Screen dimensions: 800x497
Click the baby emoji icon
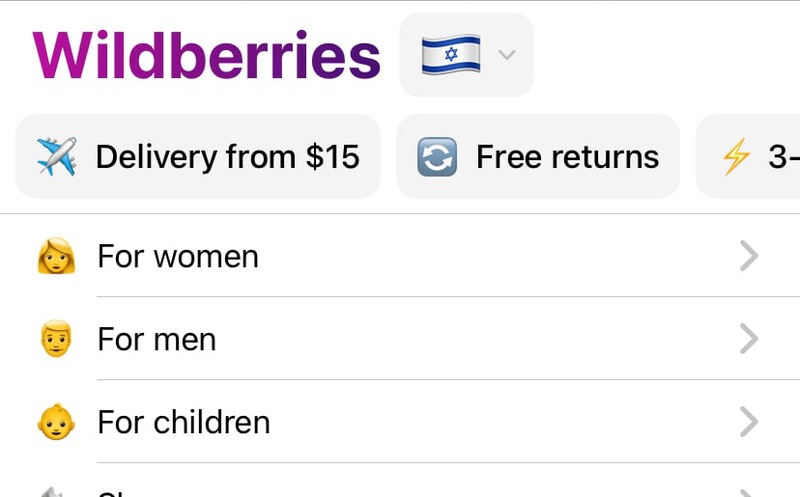pos(57,422)
